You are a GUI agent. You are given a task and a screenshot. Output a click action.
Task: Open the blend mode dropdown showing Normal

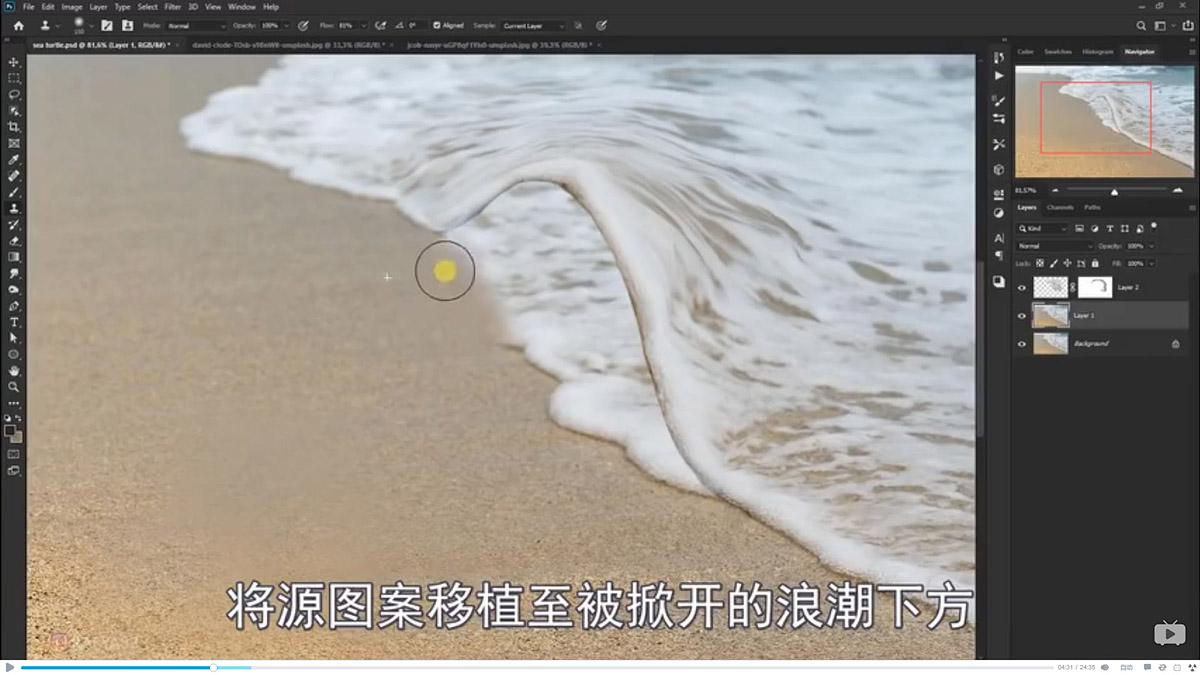tap(1055, 245)
